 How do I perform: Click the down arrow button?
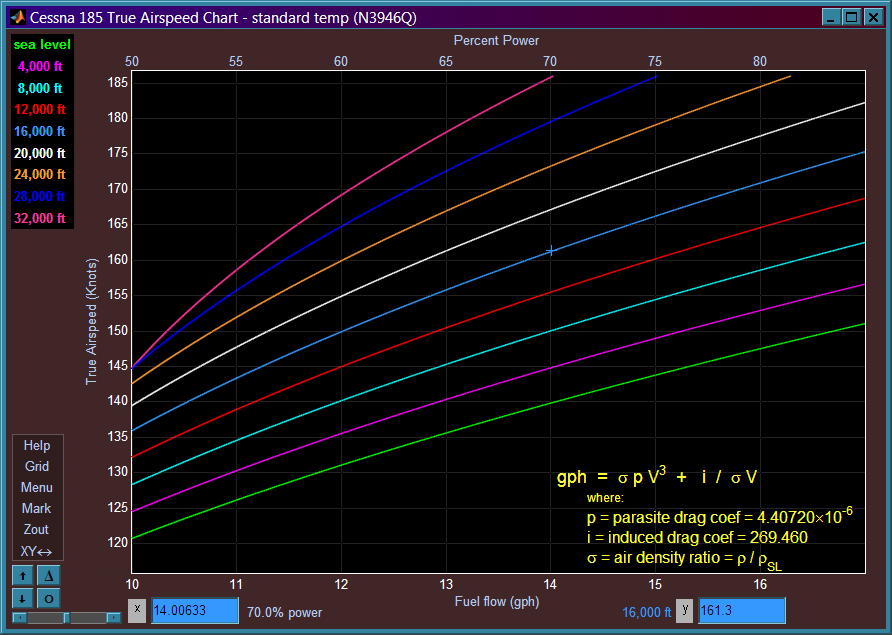23,599
